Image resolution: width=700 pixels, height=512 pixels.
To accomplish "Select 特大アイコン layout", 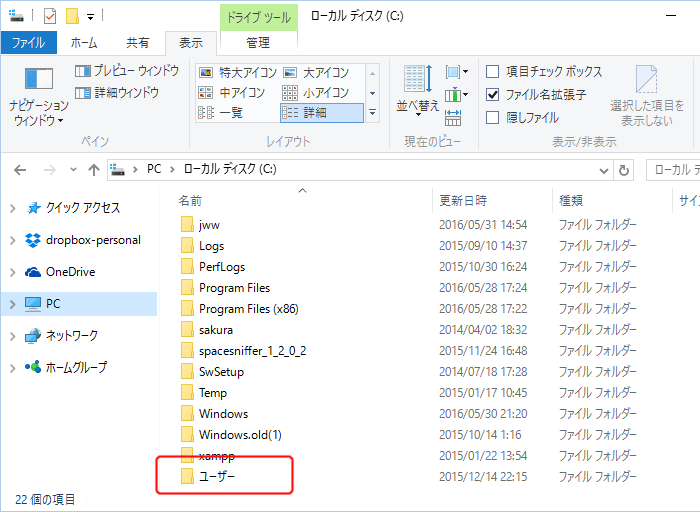I will coord(238,72).
